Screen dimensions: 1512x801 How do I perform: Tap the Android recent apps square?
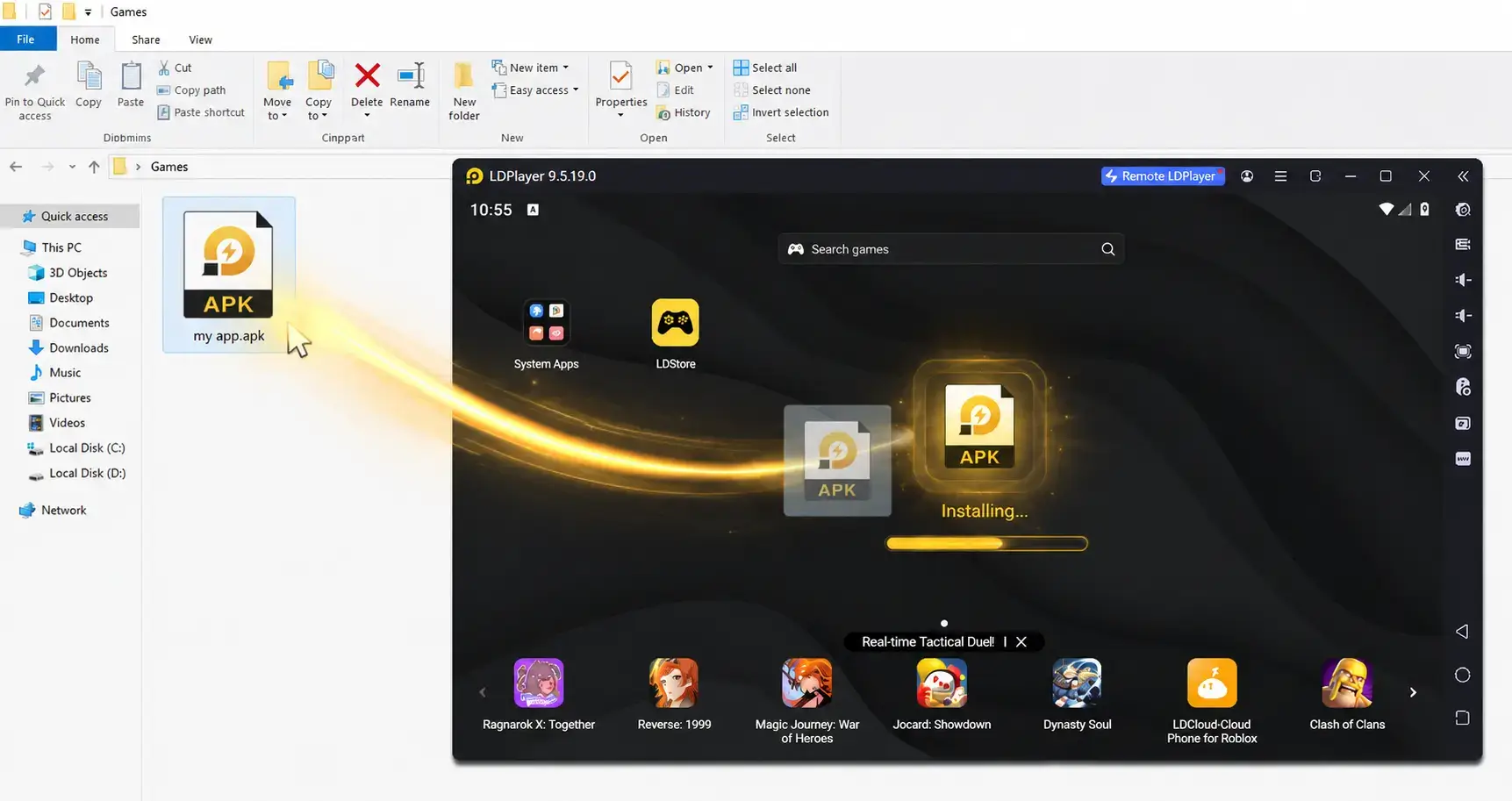[1462, 718]
